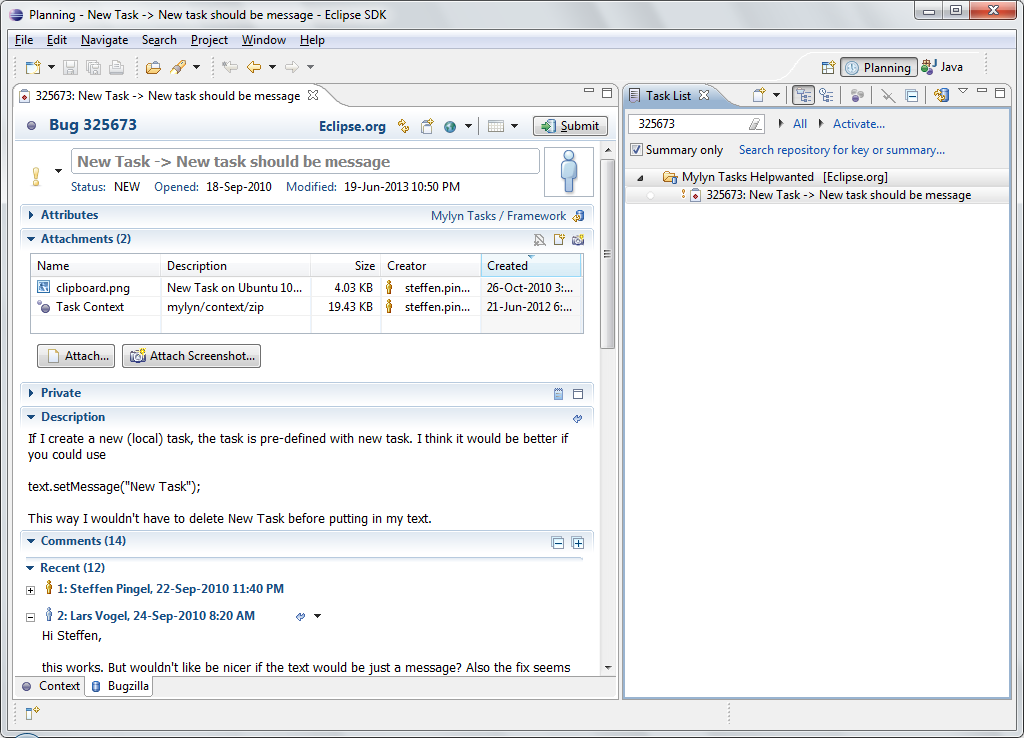Expand all comments with the plus icon
1024x738 pixels.
click(578, 543)
